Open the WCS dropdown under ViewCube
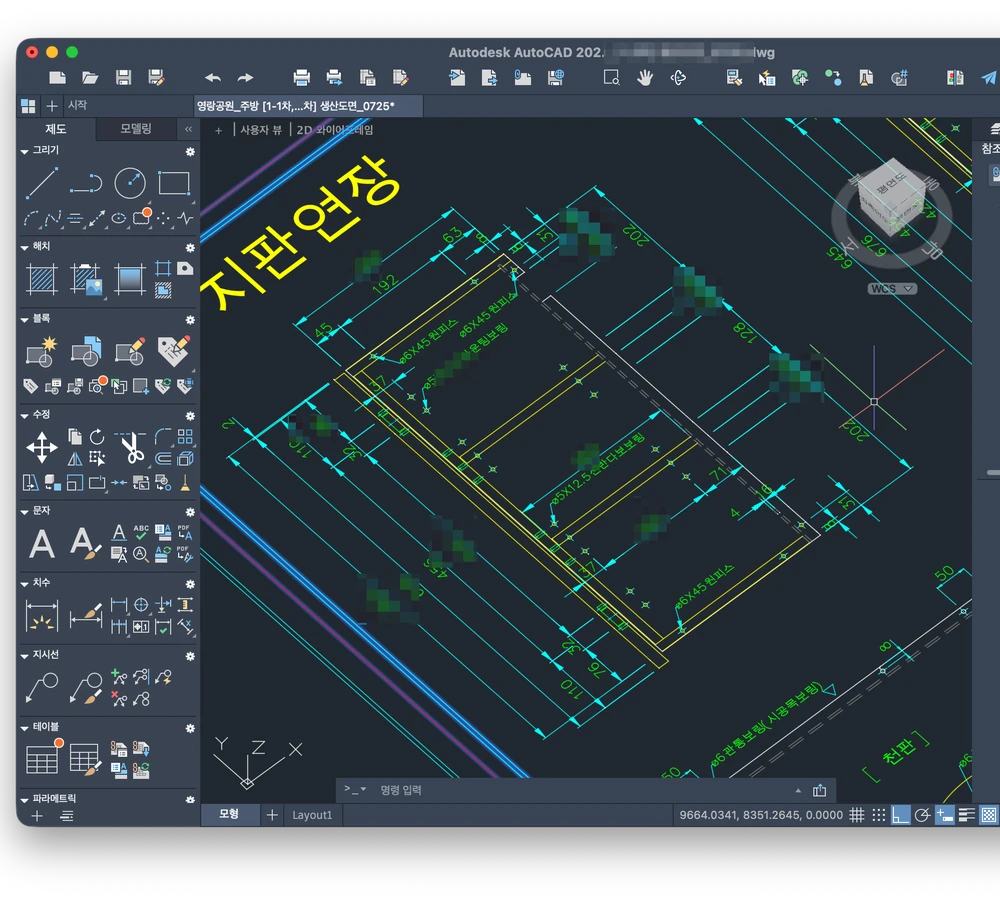1000x901 pixels. pos(892,289)
